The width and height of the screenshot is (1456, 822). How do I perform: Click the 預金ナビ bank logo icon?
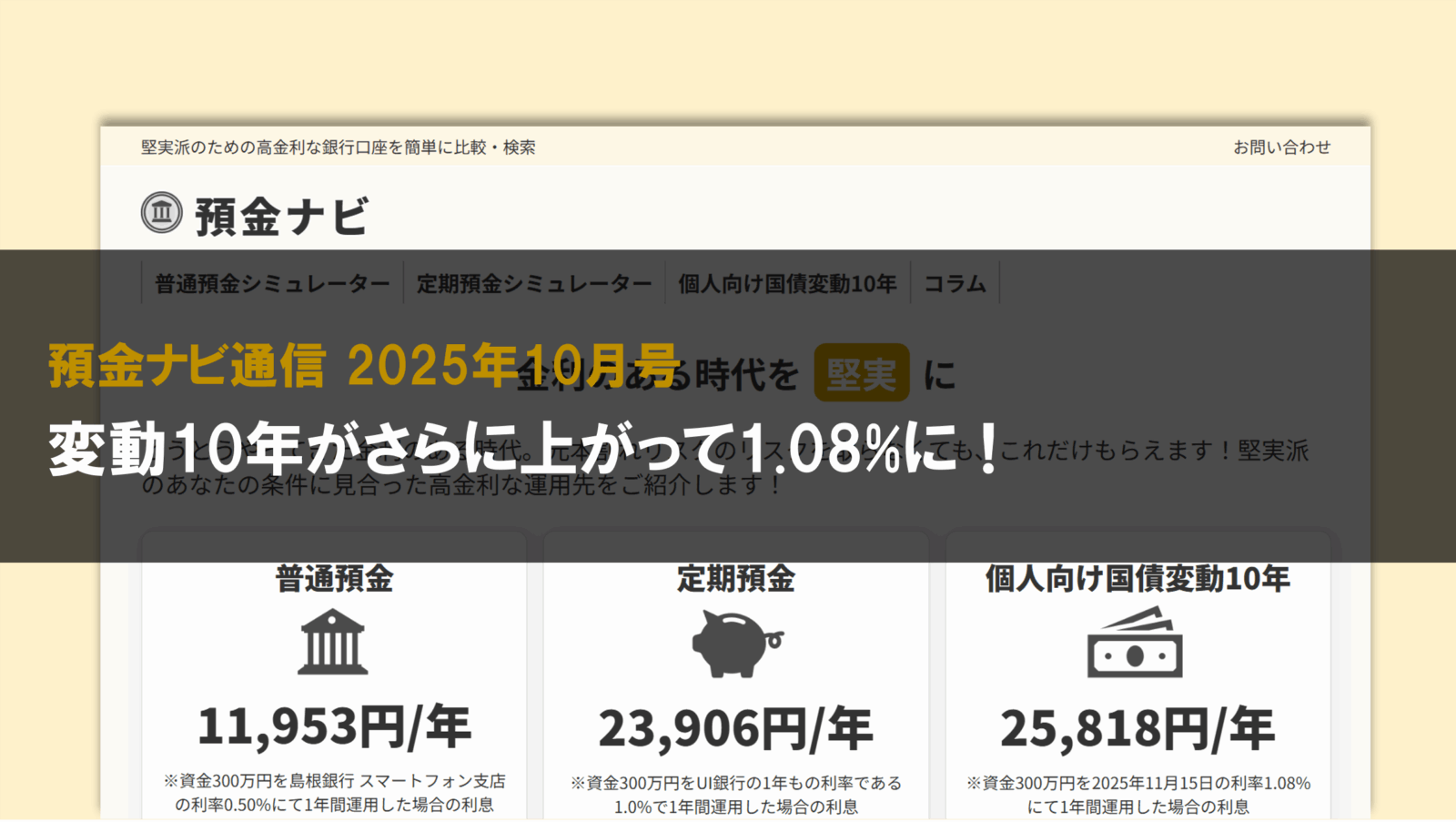[162, 213]
